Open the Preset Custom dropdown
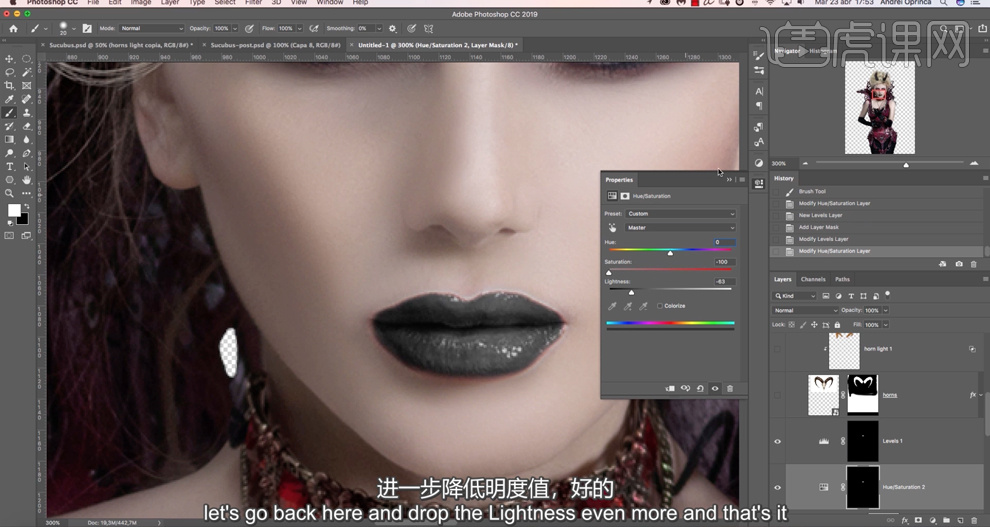The height and width of the screenshot is (527, 990). pyautogui.click(x=681, y=214)
